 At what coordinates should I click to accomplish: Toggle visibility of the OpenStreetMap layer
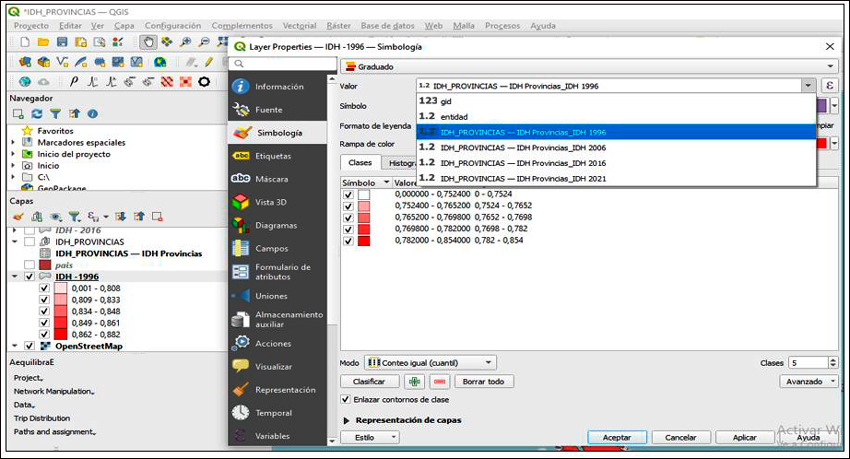point(29,346)
